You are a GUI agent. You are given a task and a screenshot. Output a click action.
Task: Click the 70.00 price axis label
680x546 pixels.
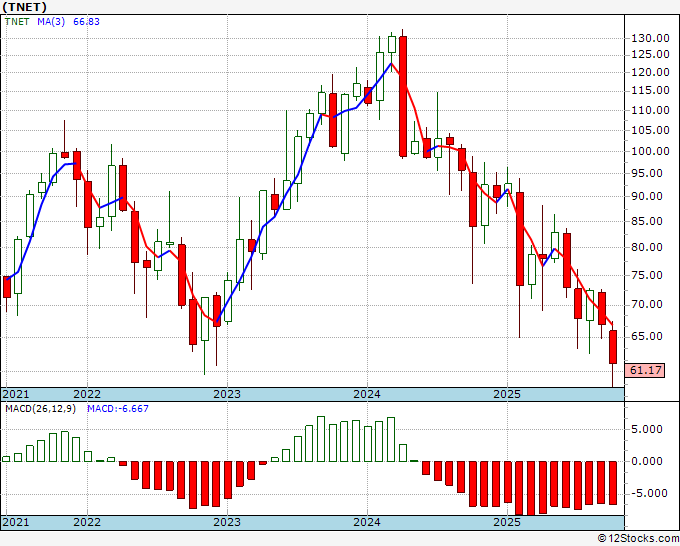pos(647,304)
